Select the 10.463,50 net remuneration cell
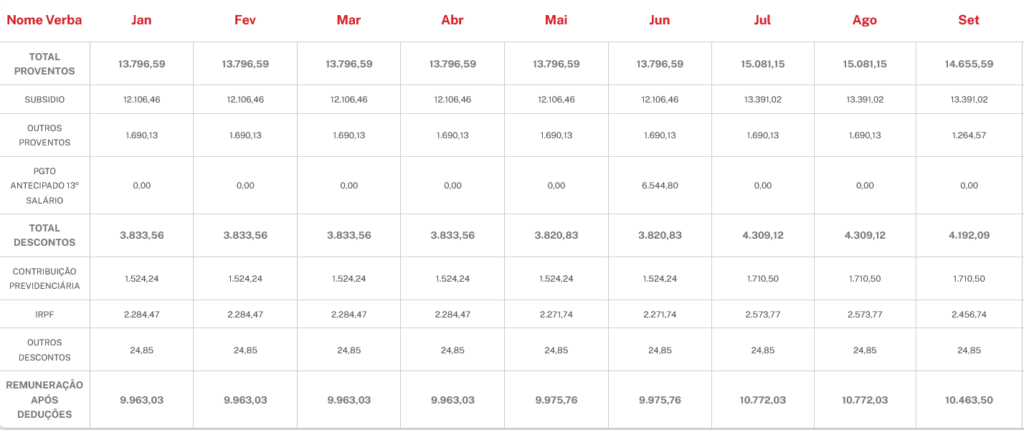 pos(969,400)
